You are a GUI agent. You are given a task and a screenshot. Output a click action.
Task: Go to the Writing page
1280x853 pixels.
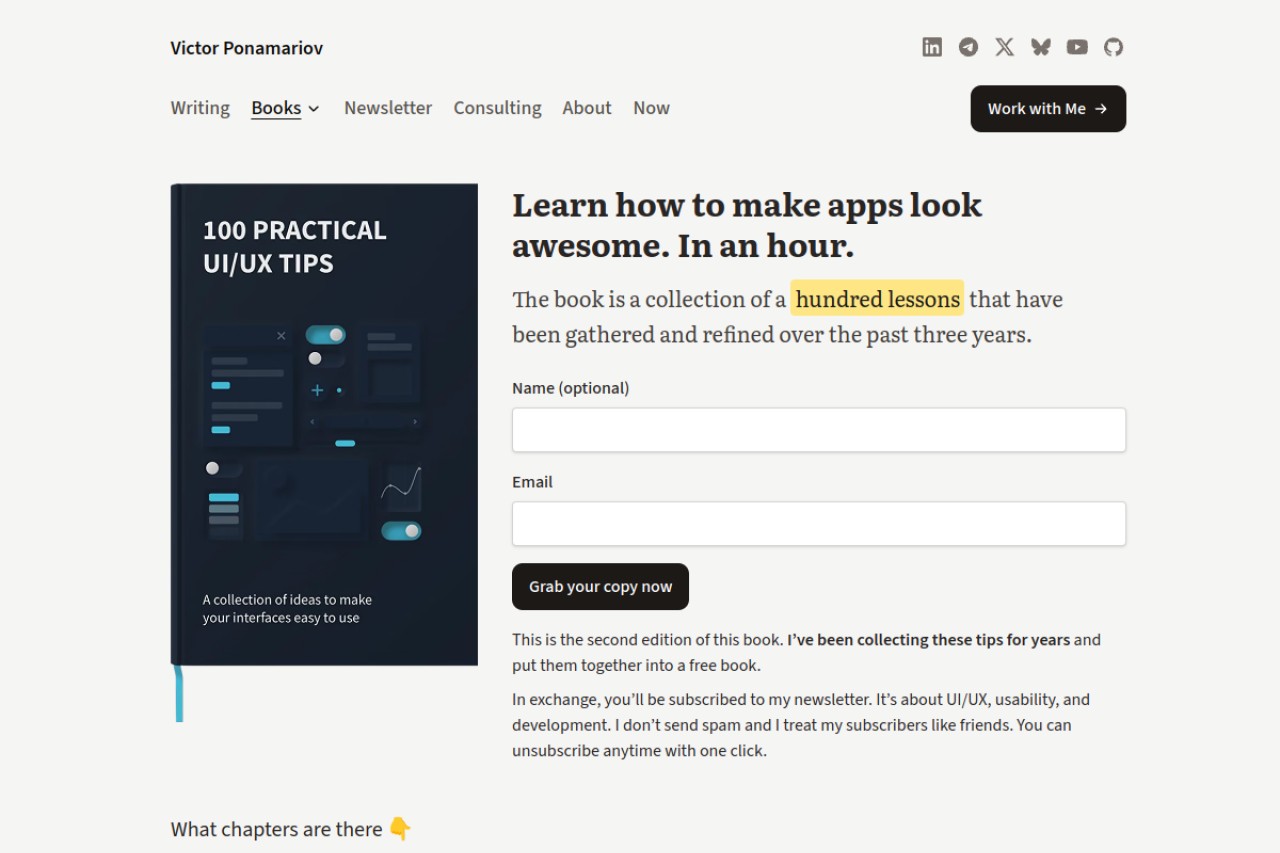pos(200,108)
